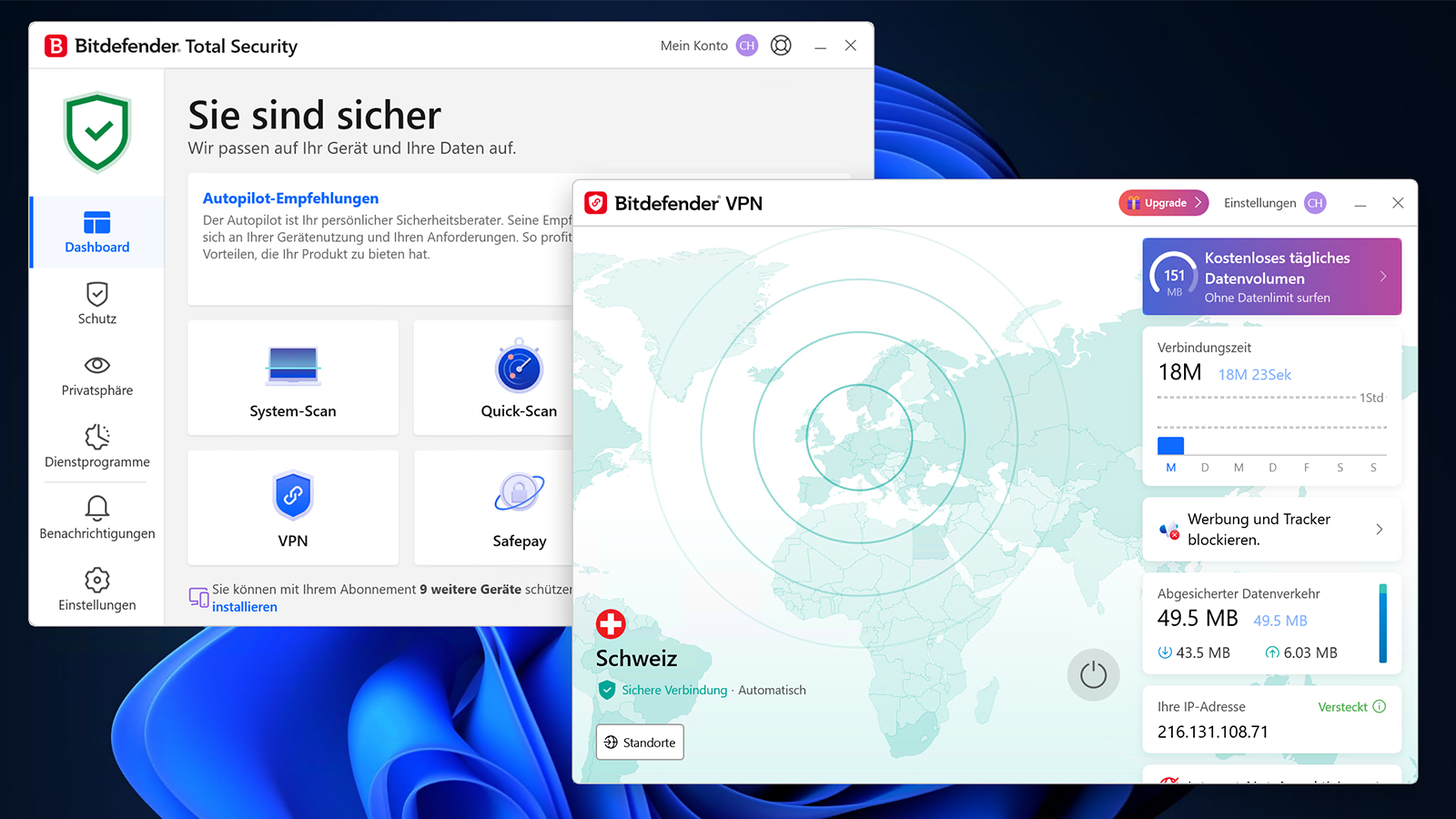Click the Sie sind sicher headline
This screenshot has width=1456, height=819.
point(315,116)
